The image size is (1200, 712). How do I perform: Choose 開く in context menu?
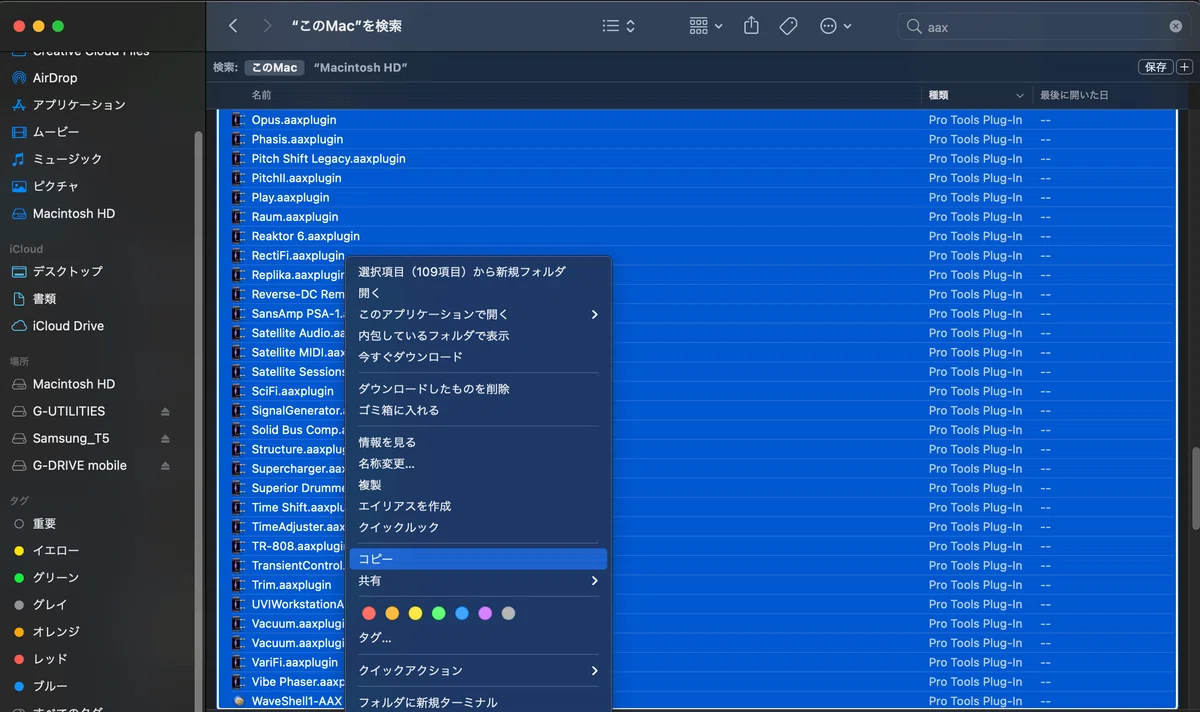[478, 293]
